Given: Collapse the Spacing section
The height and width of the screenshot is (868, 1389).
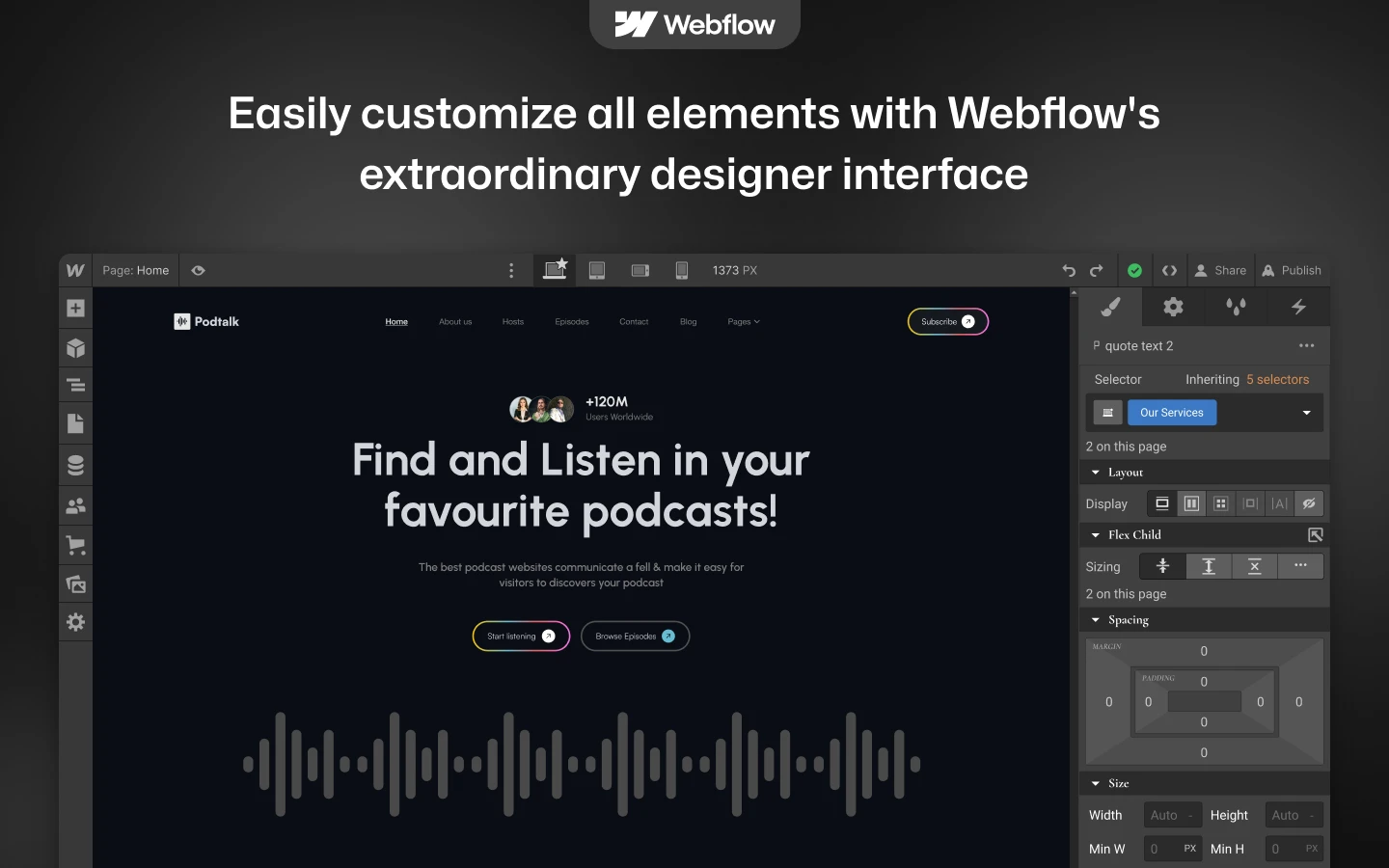Looking at the screenshot, I should 1096,620.
